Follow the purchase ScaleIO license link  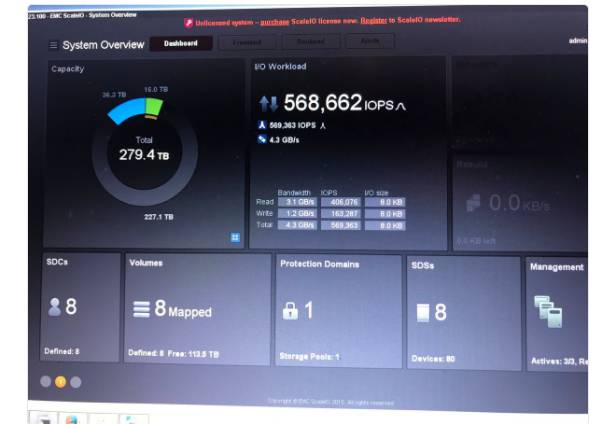(x=275, y=22)
